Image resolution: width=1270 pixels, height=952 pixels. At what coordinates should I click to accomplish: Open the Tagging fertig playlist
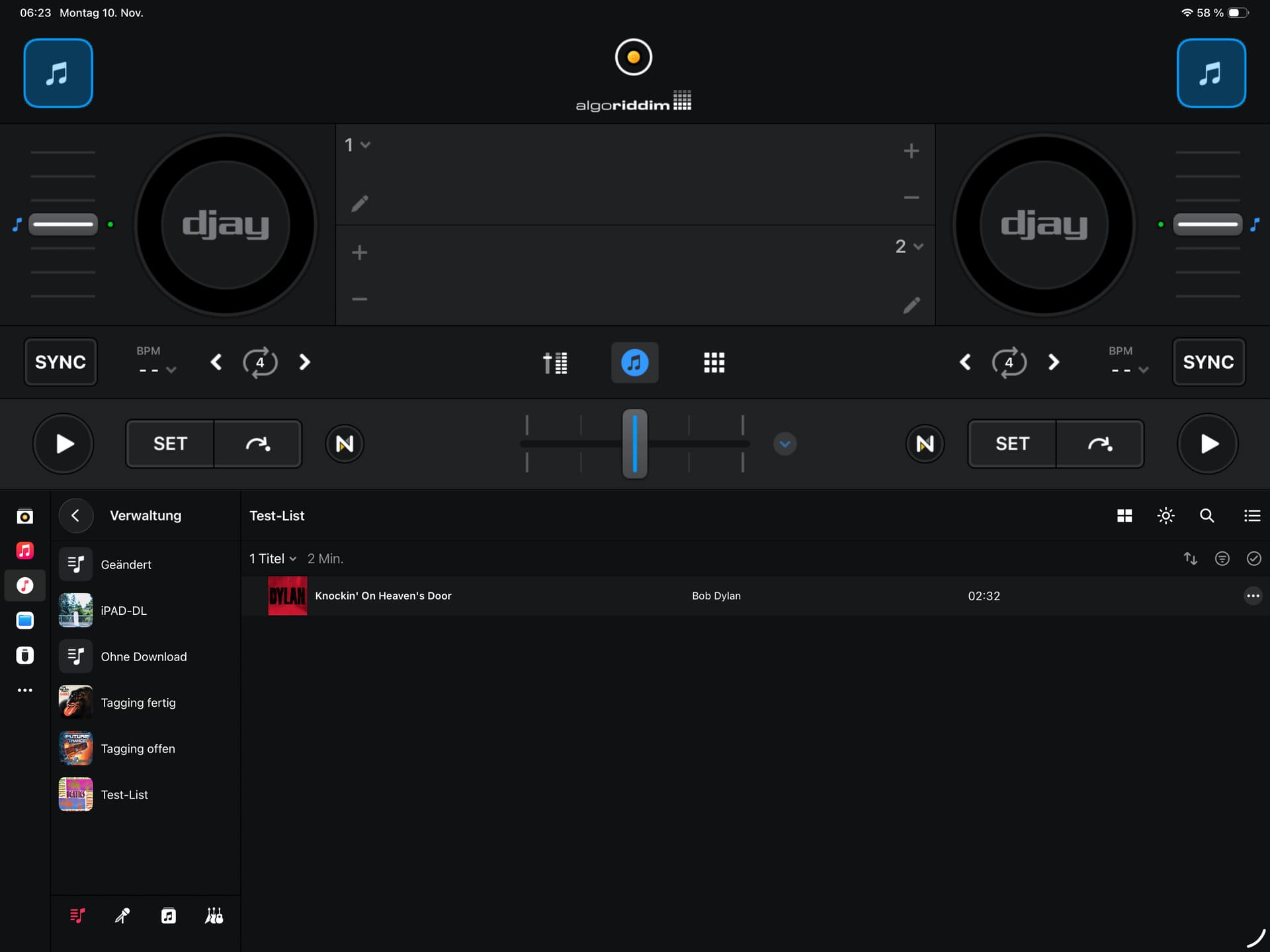coord(138,703)
